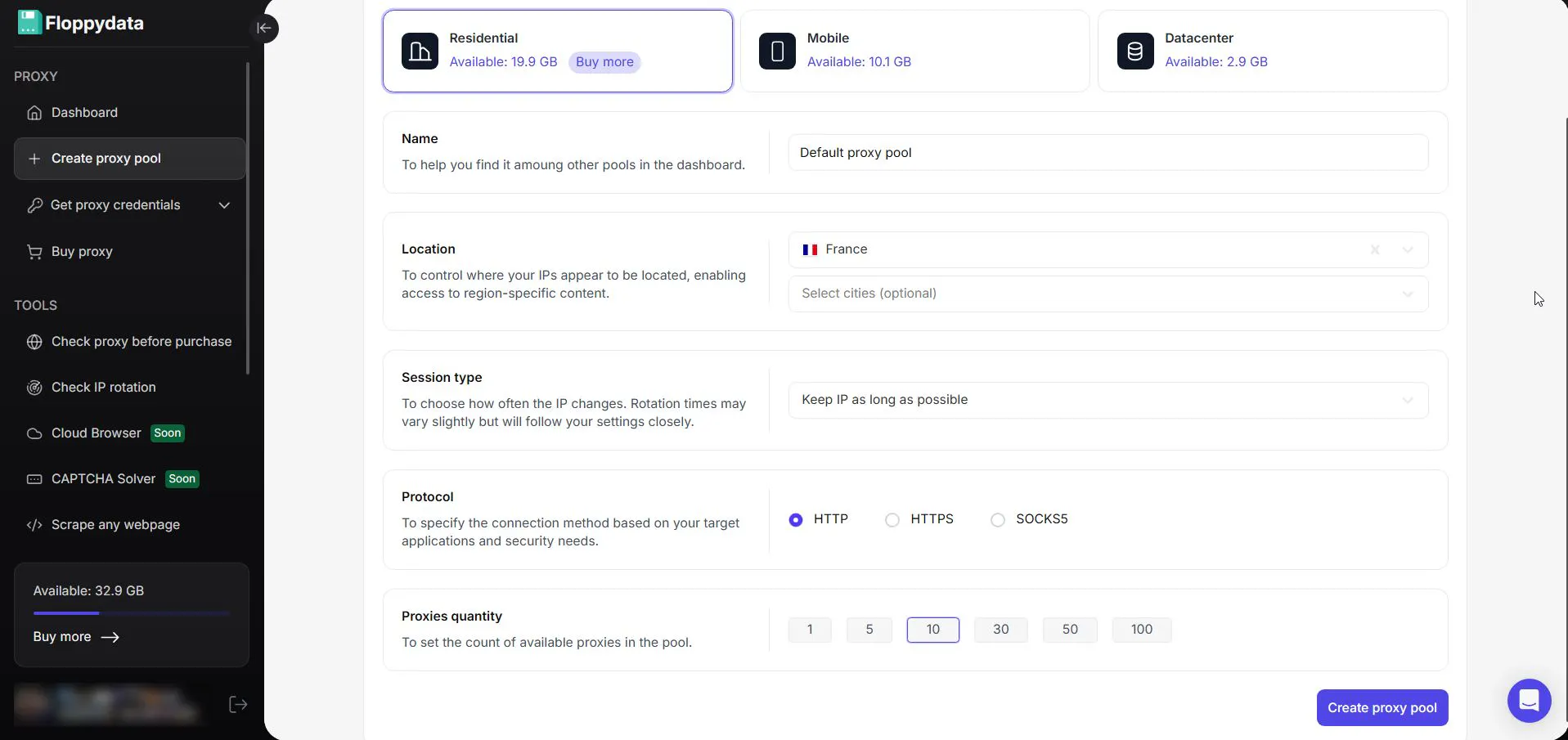Image resolution: width=1568 pixels, height=740 pixels.
Task: Click the purple Create proxy pool button
Action: point(1382,708)
